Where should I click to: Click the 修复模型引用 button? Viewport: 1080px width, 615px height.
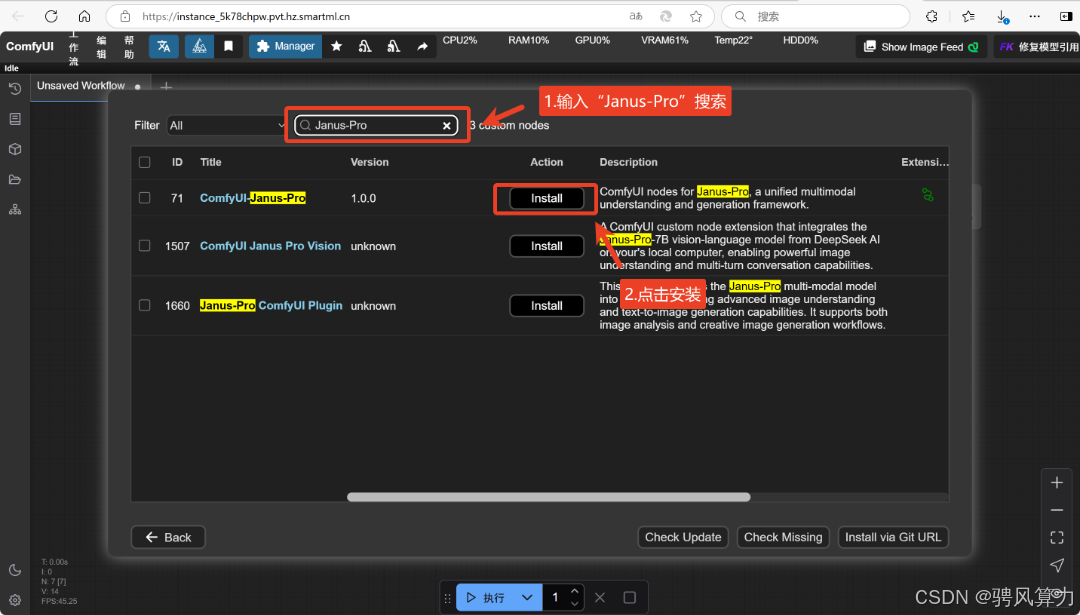point(1037,47)
